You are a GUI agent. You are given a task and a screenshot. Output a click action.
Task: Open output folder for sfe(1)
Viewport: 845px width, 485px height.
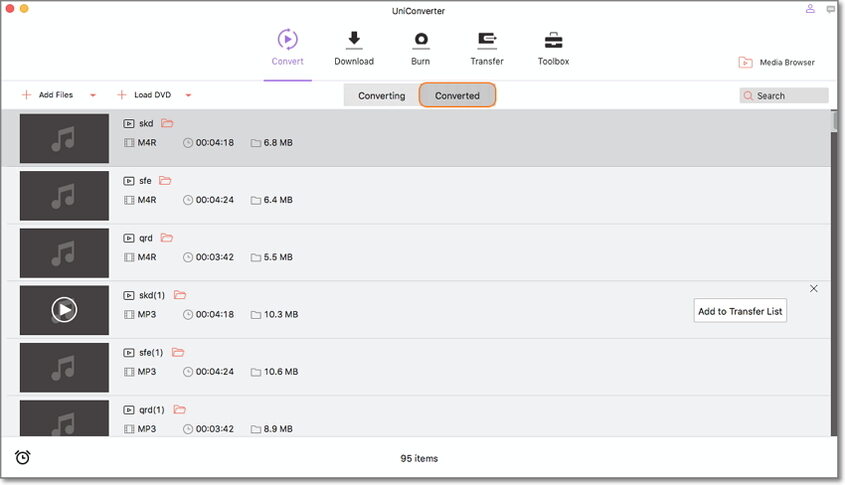click(178, 352)
